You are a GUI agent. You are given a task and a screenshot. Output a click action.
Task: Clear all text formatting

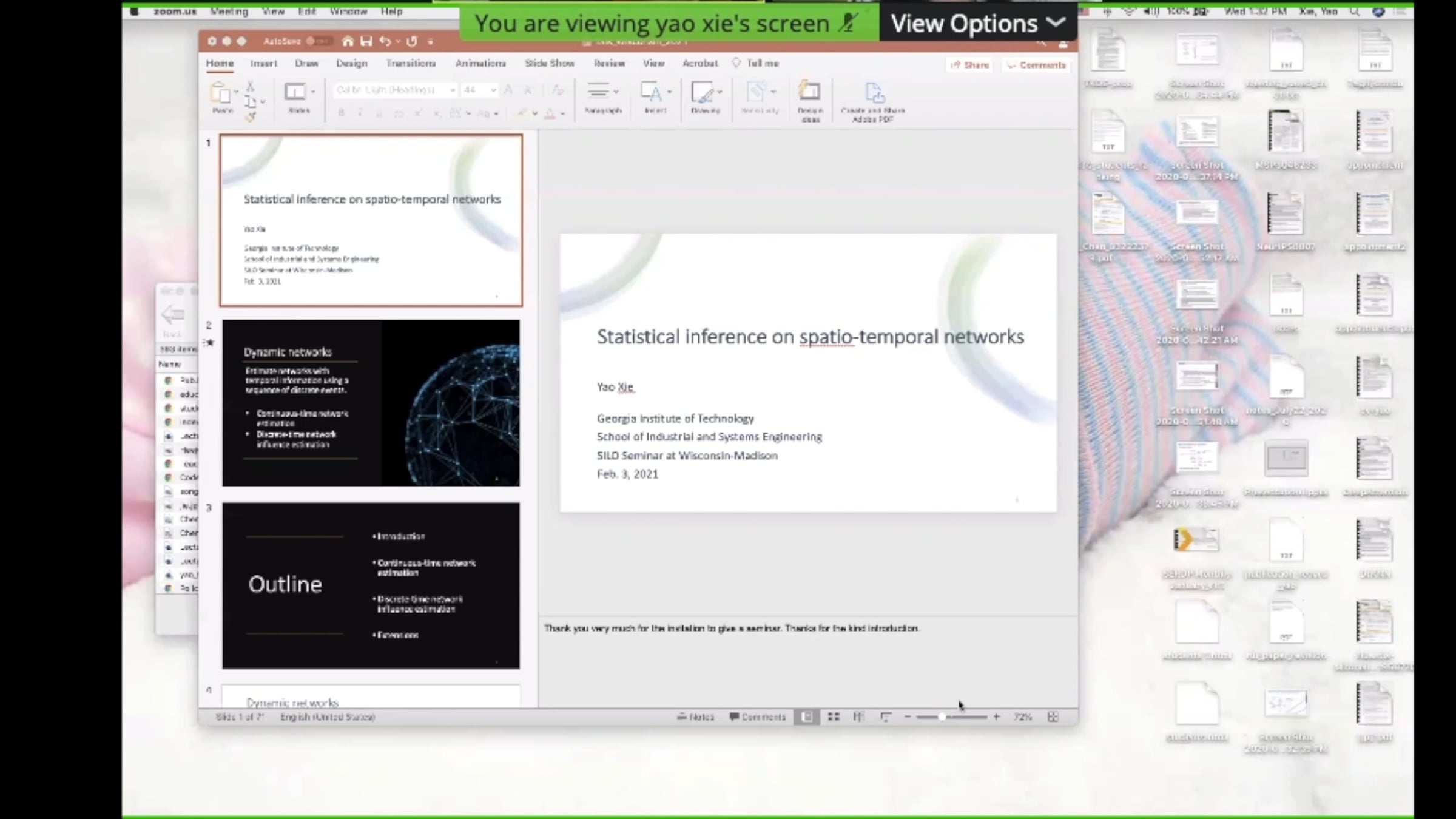558,90
